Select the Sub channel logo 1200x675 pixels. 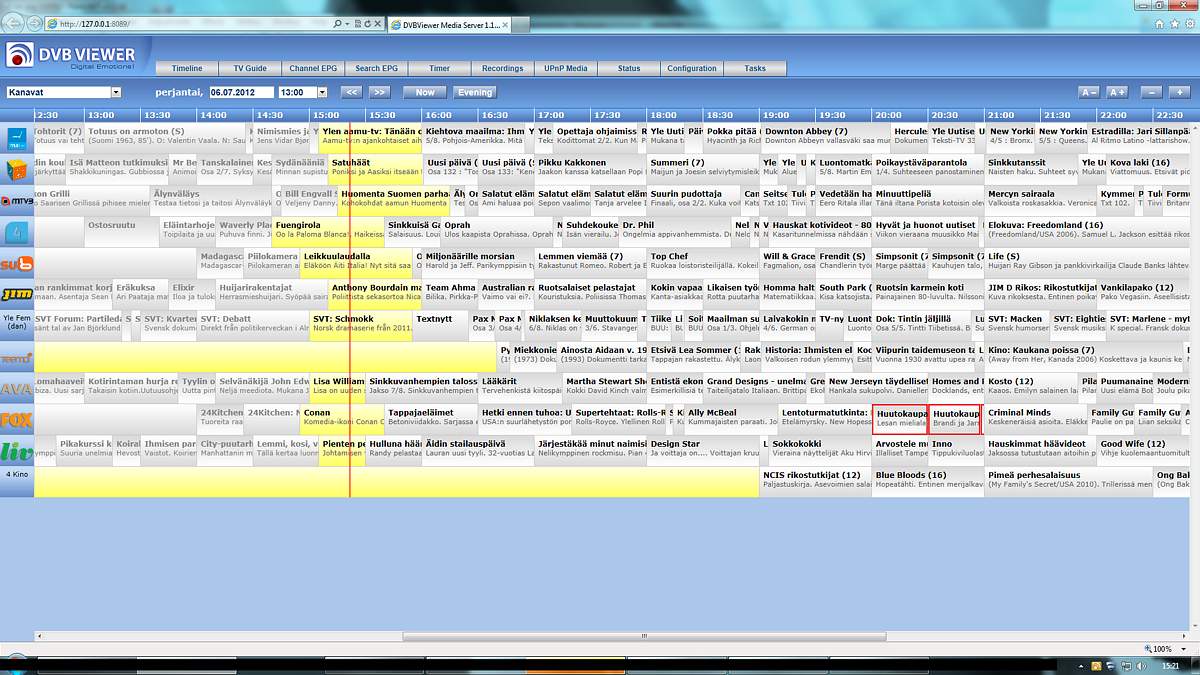point(17,263)
